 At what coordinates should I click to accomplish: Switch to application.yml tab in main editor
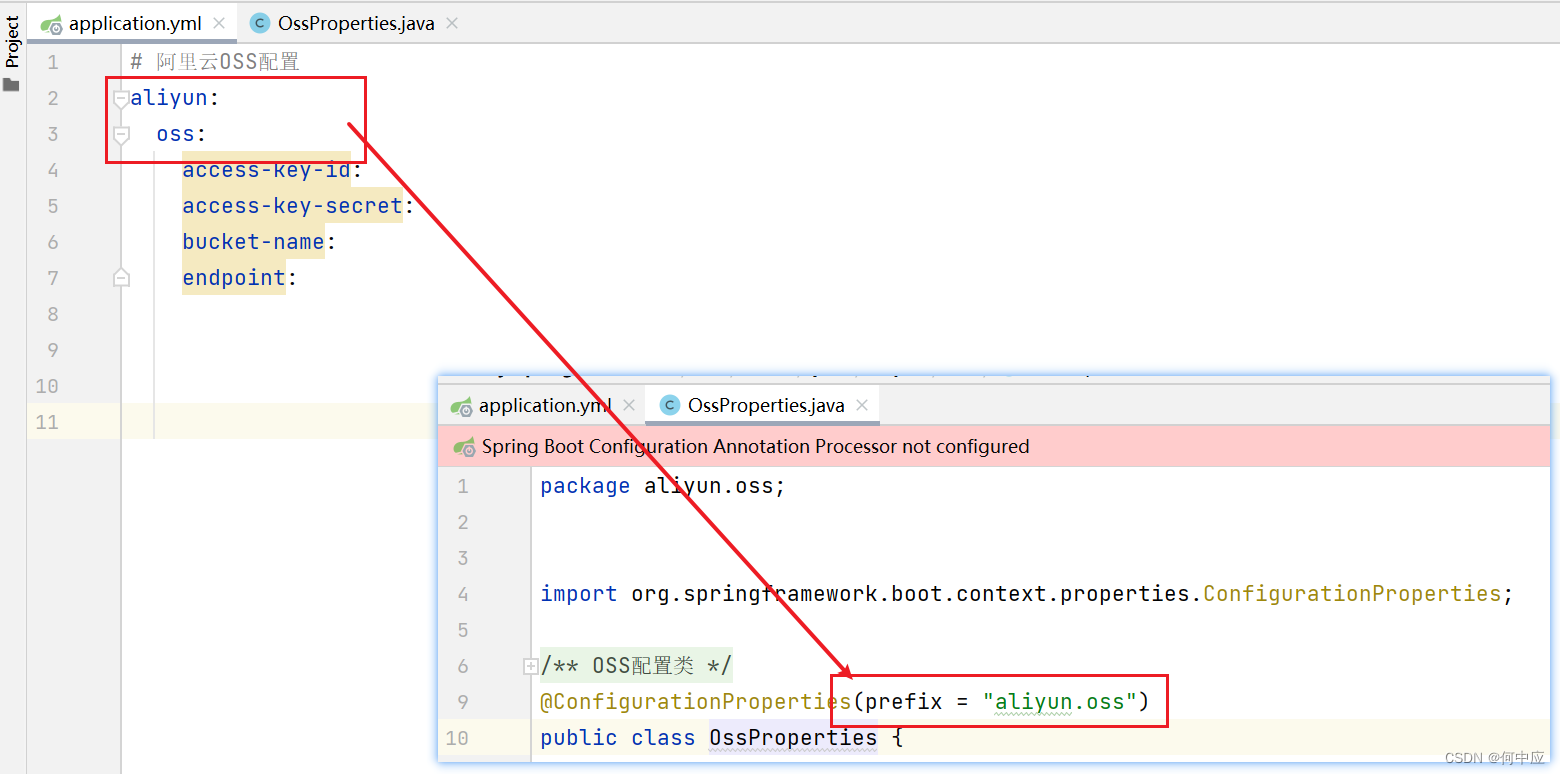coord(135,23)
